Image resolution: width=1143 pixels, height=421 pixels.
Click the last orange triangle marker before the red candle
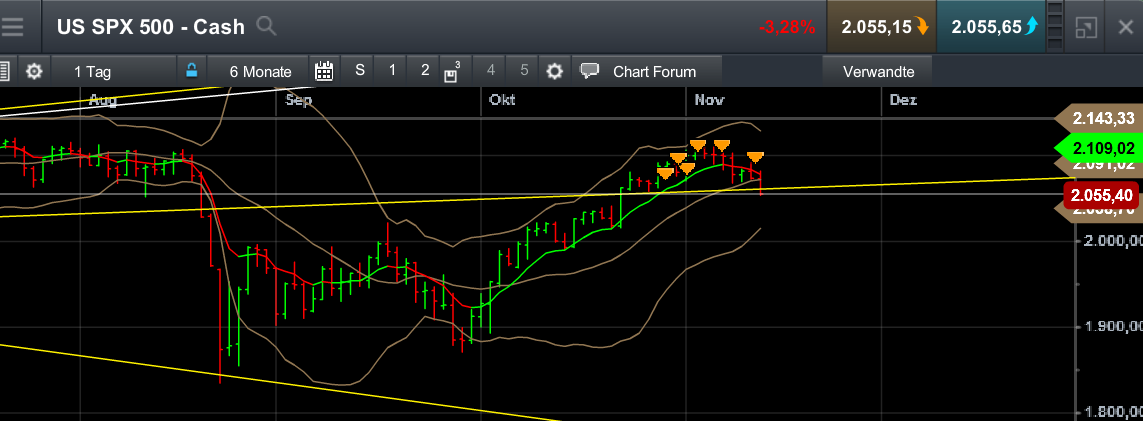[755, 157]
